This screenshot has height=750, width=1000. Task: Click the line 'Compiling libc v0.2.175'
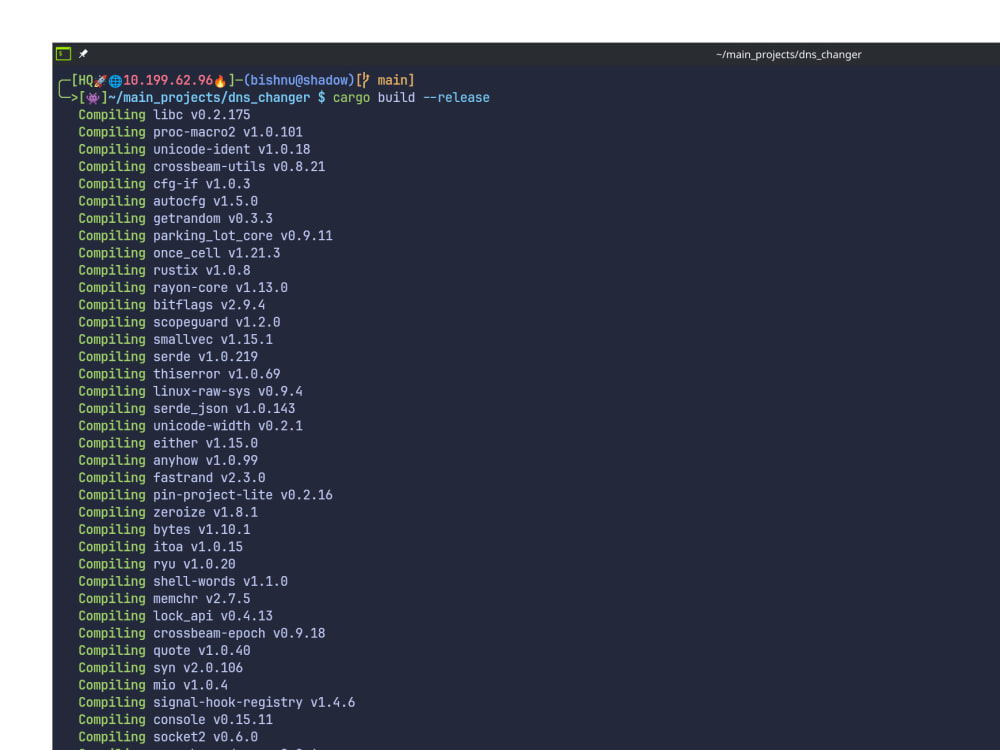point(164,115)
